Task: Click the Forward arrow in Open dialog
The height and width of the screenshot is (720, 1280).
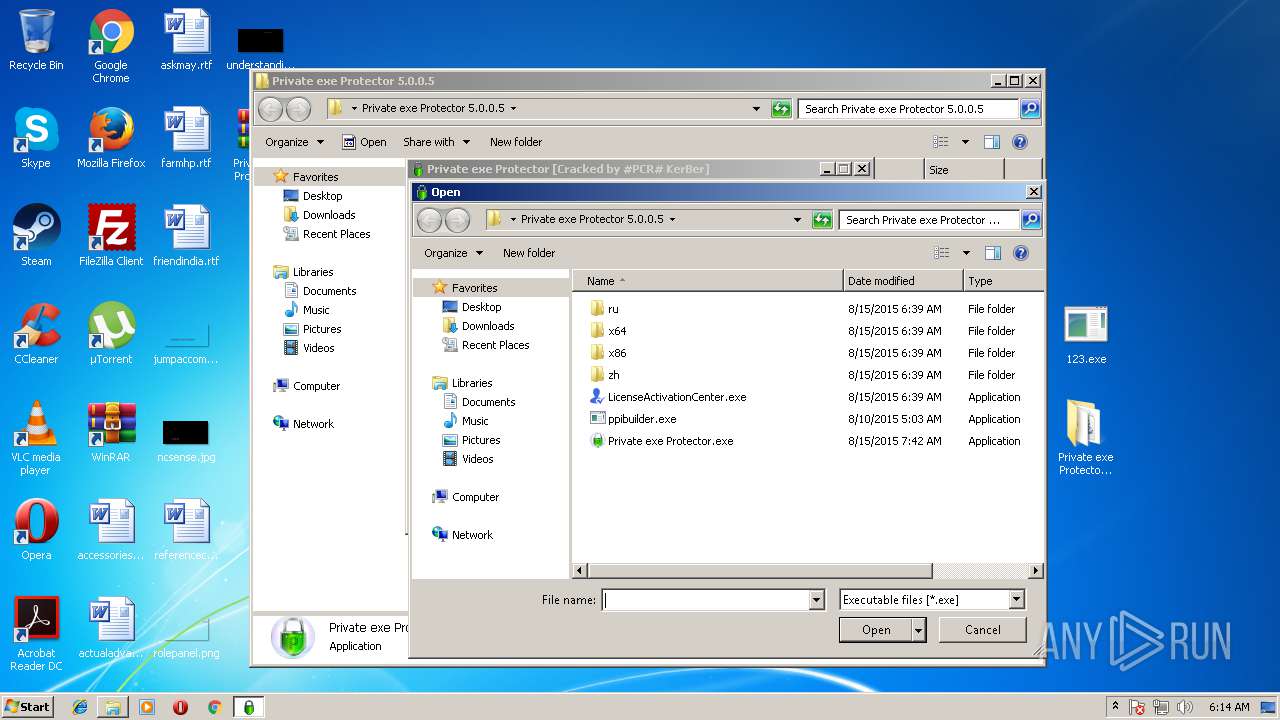Action: 457,219
